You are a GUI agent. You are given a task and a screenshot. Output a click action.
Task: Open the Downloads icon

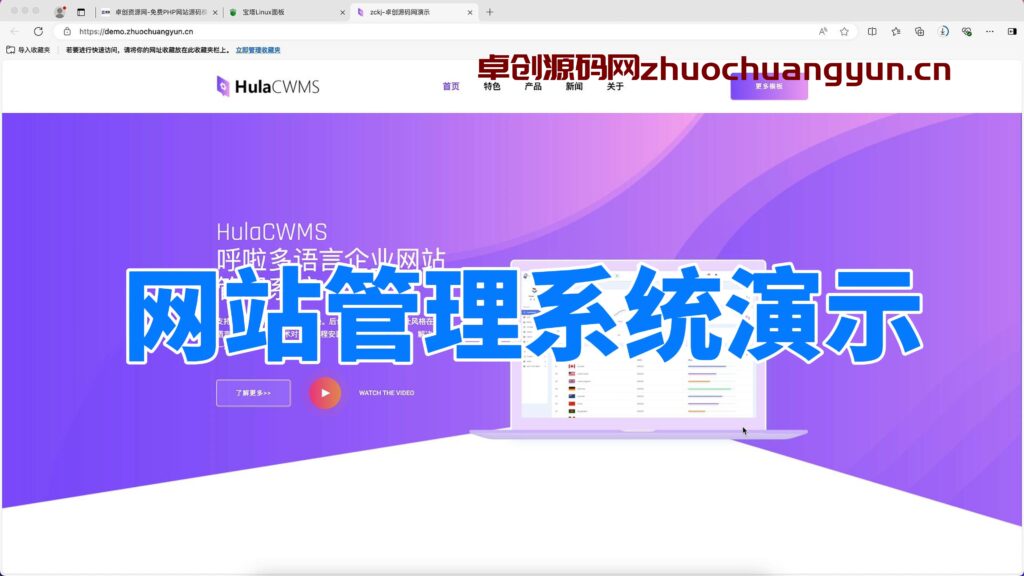pyautogui.click(x=943, y=31)
